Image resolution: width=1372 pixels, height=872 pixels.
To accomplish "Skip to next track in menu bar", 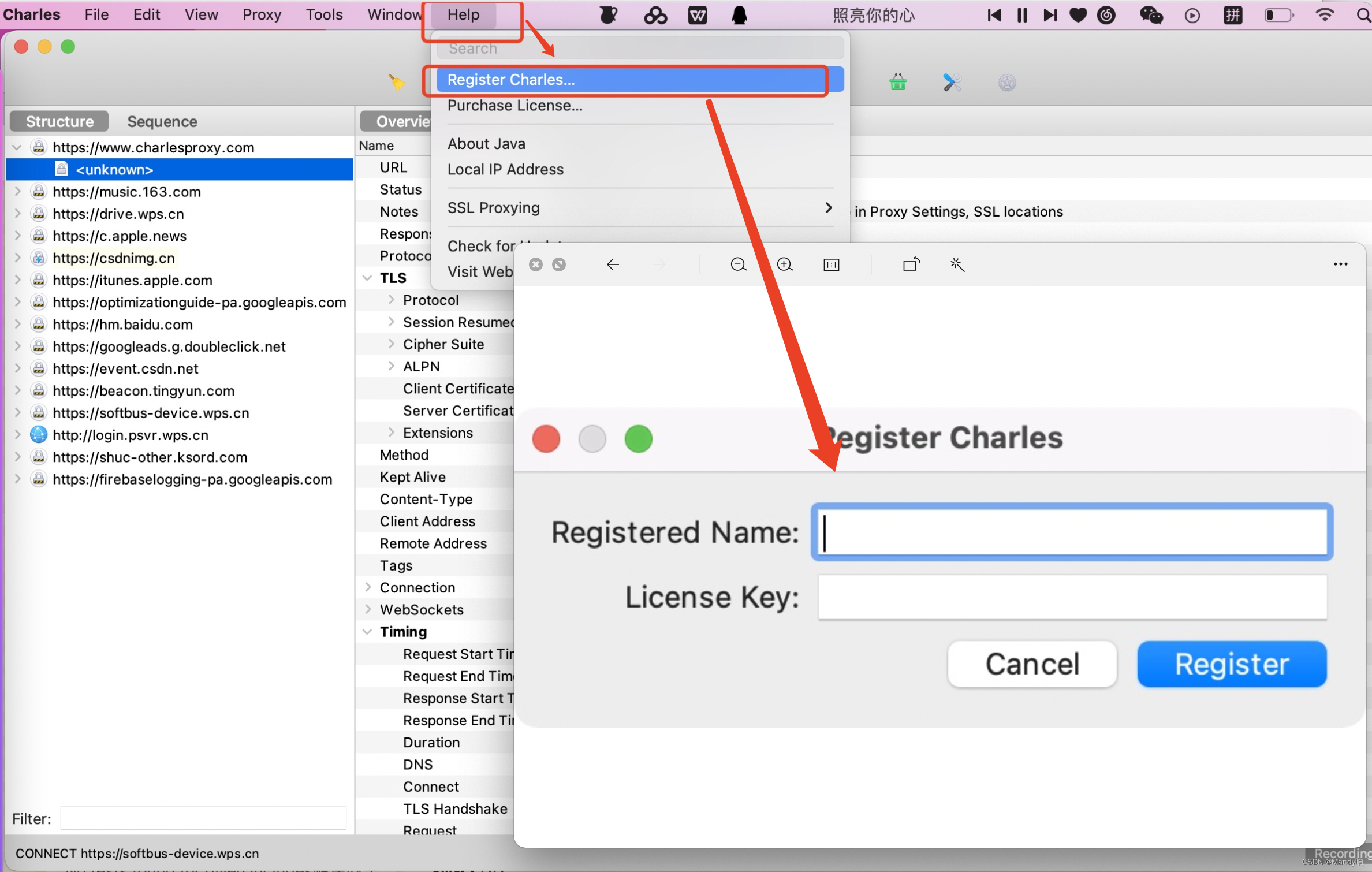I will pos(1050,15).
